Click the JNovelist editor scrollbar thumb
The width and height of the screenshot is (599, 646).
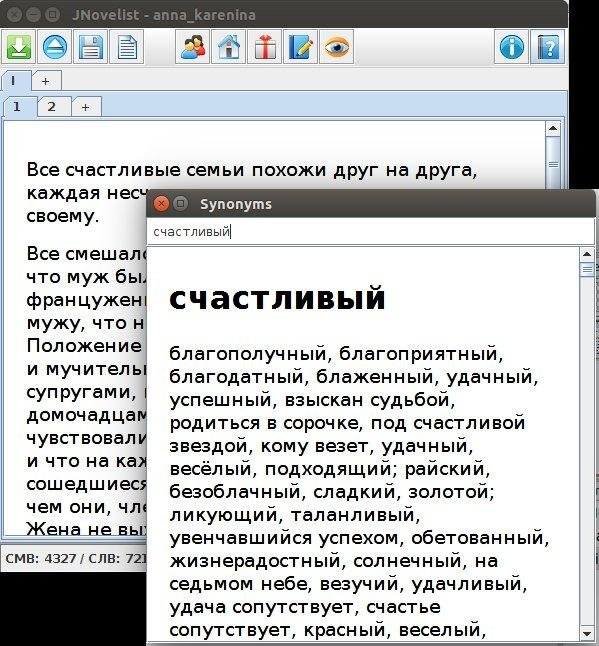coord(553,164)
